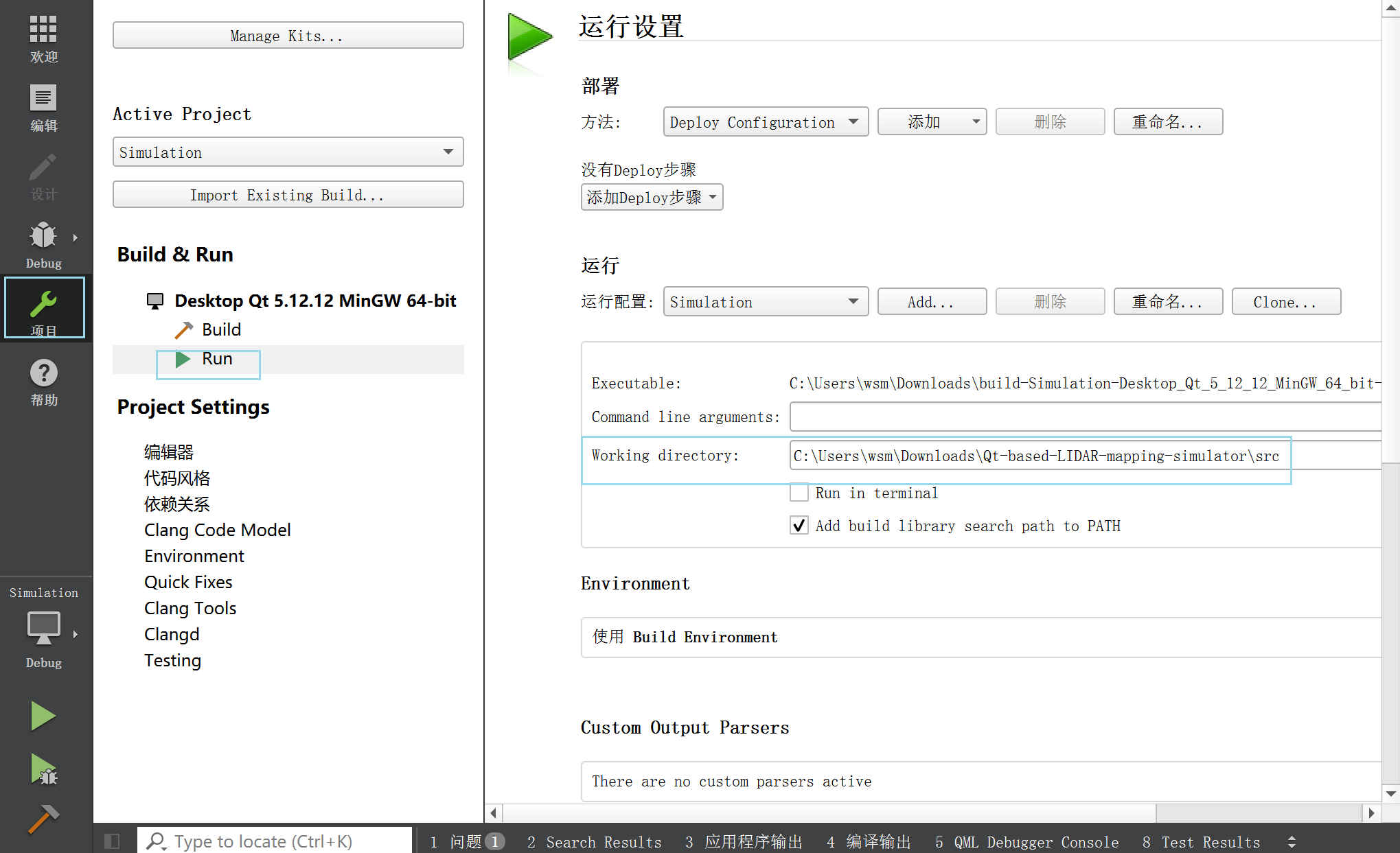Enable Run in terminal checkbox
The width and height of the screenshot is (1400, 853).
click(799, 493)
